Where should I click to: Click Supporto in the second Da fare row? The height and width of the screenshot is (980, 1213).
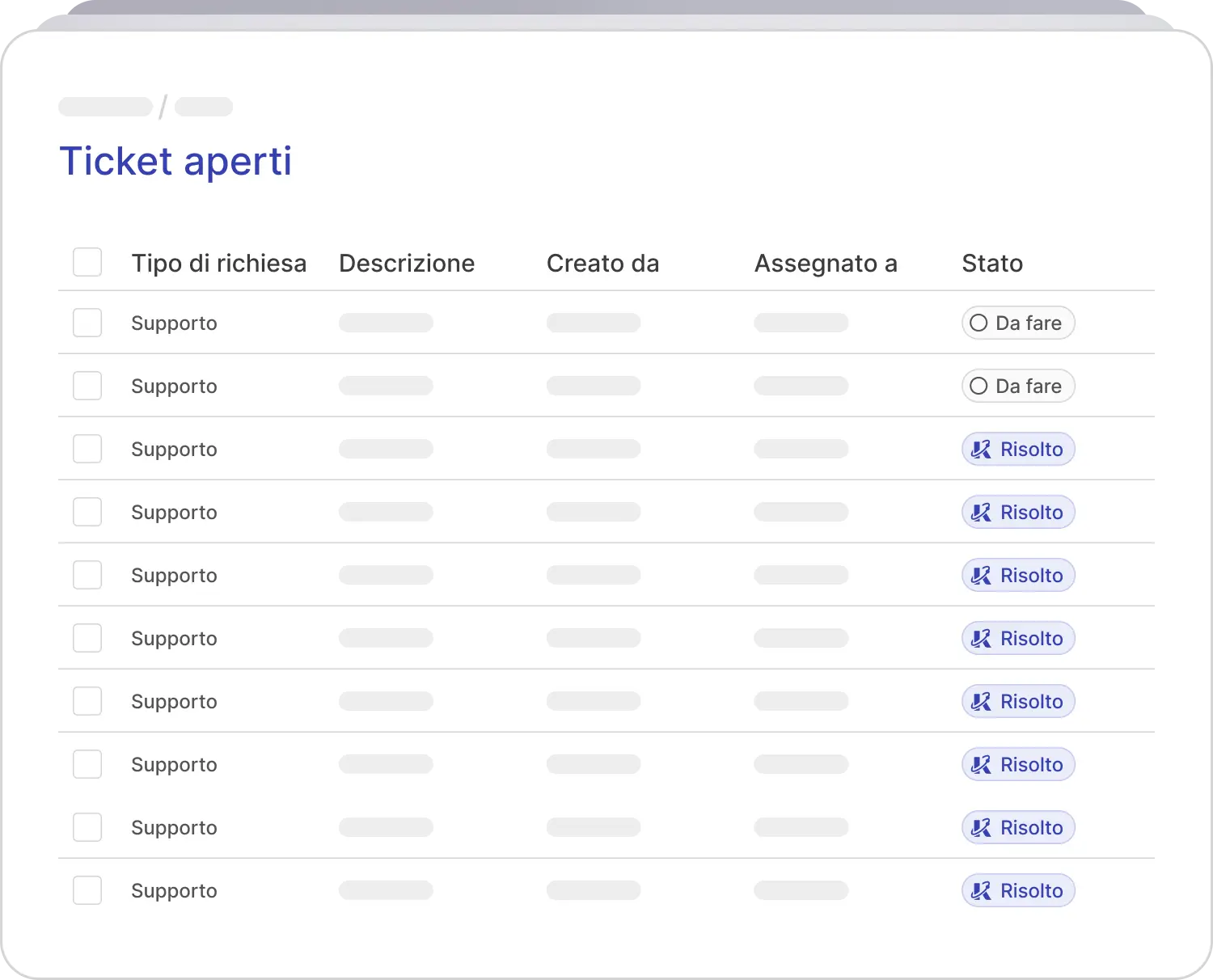174,387
